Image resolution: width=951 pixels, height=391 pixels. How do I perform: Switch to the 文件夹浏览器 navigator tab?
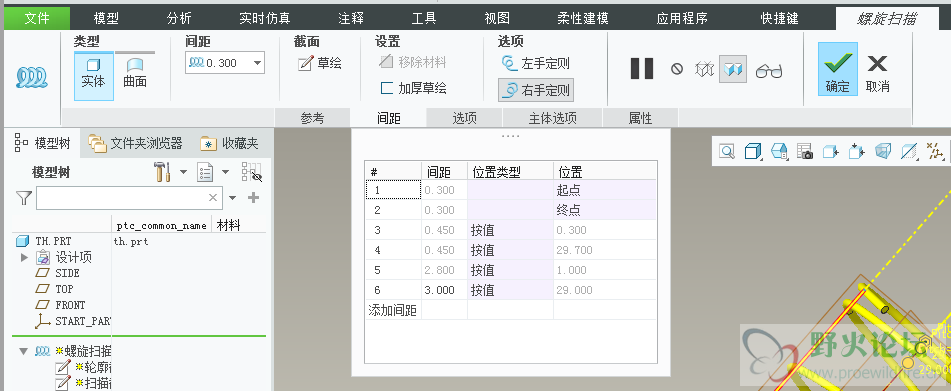click(x=135, y=144)
